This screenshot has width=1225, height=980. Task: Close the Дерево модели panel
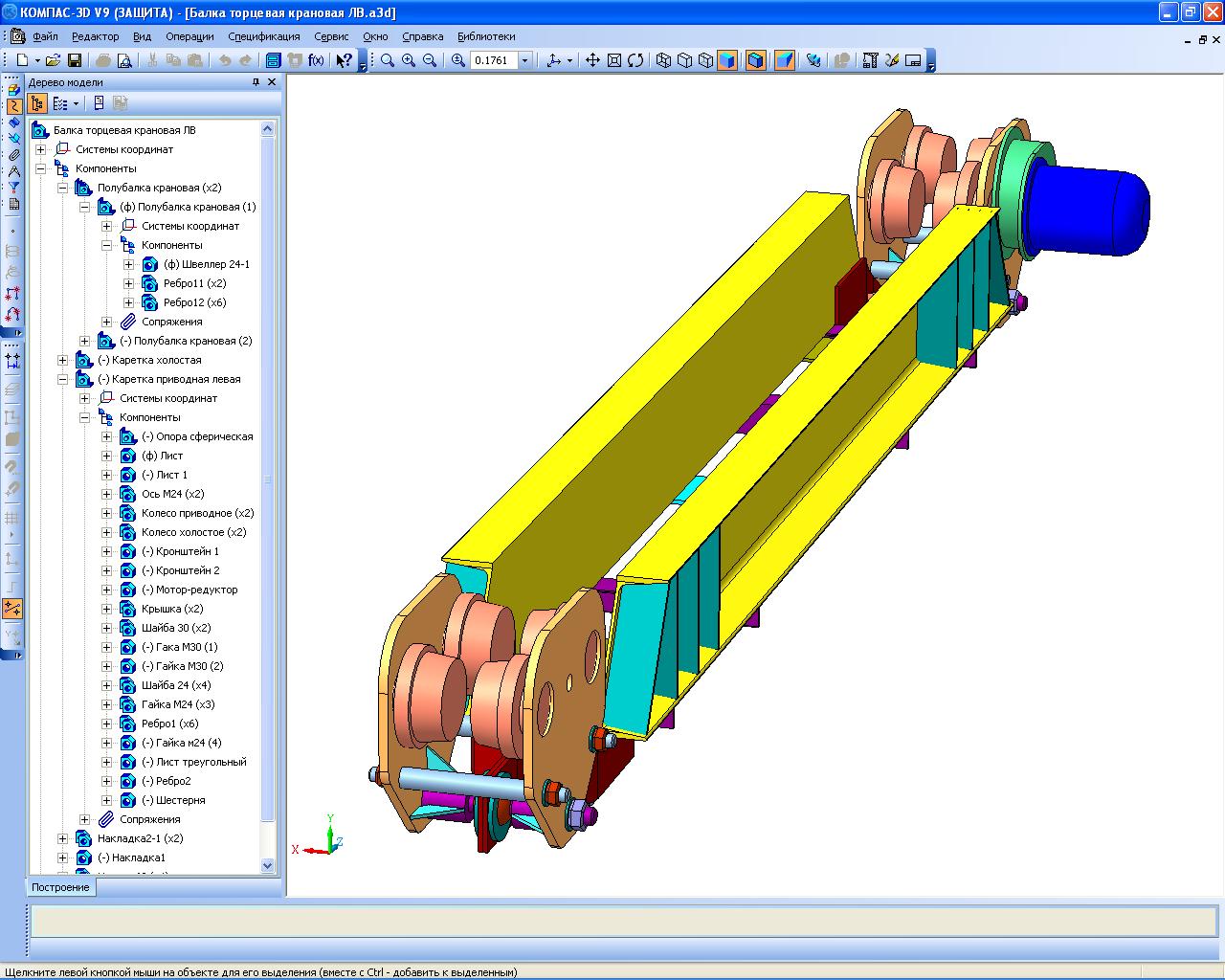[272, 82]
